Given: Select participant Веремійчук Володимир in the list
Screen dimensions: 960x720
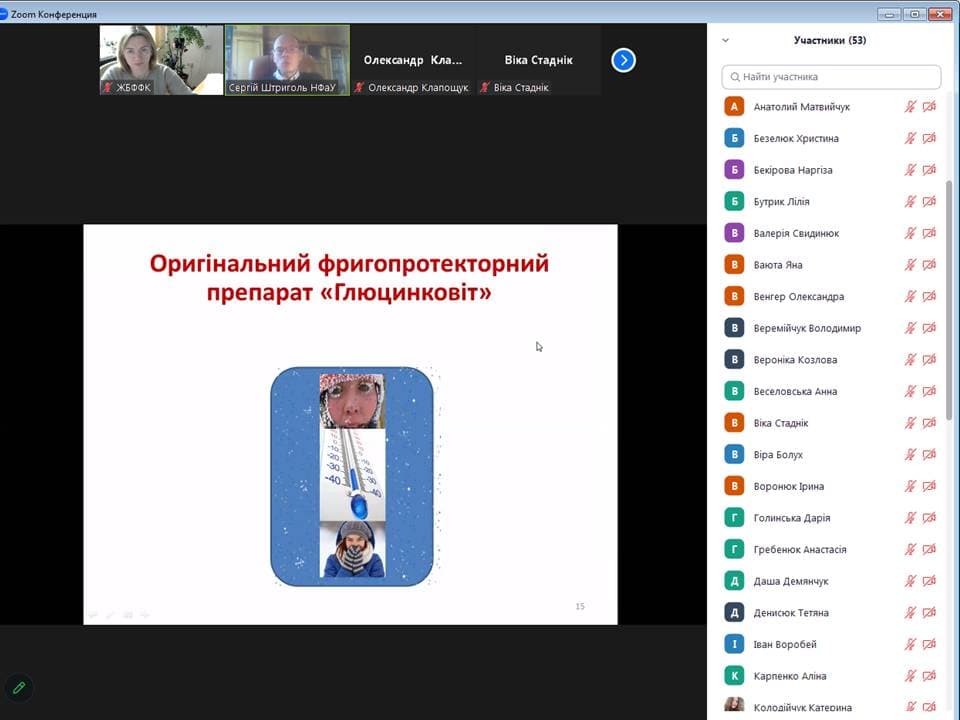Looking at the screenshot, I should tap(830, 328).
